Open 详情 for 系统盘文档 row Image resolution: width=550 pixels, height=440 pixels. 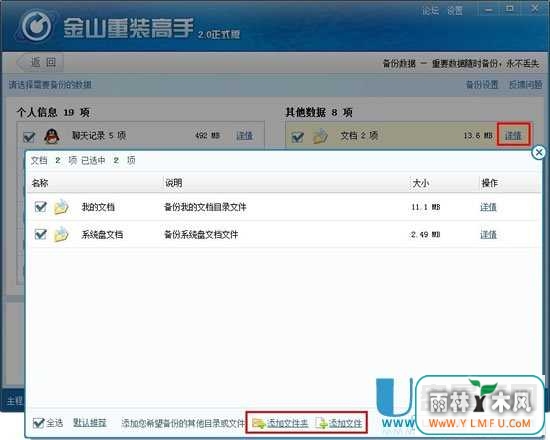click(488, 235)
